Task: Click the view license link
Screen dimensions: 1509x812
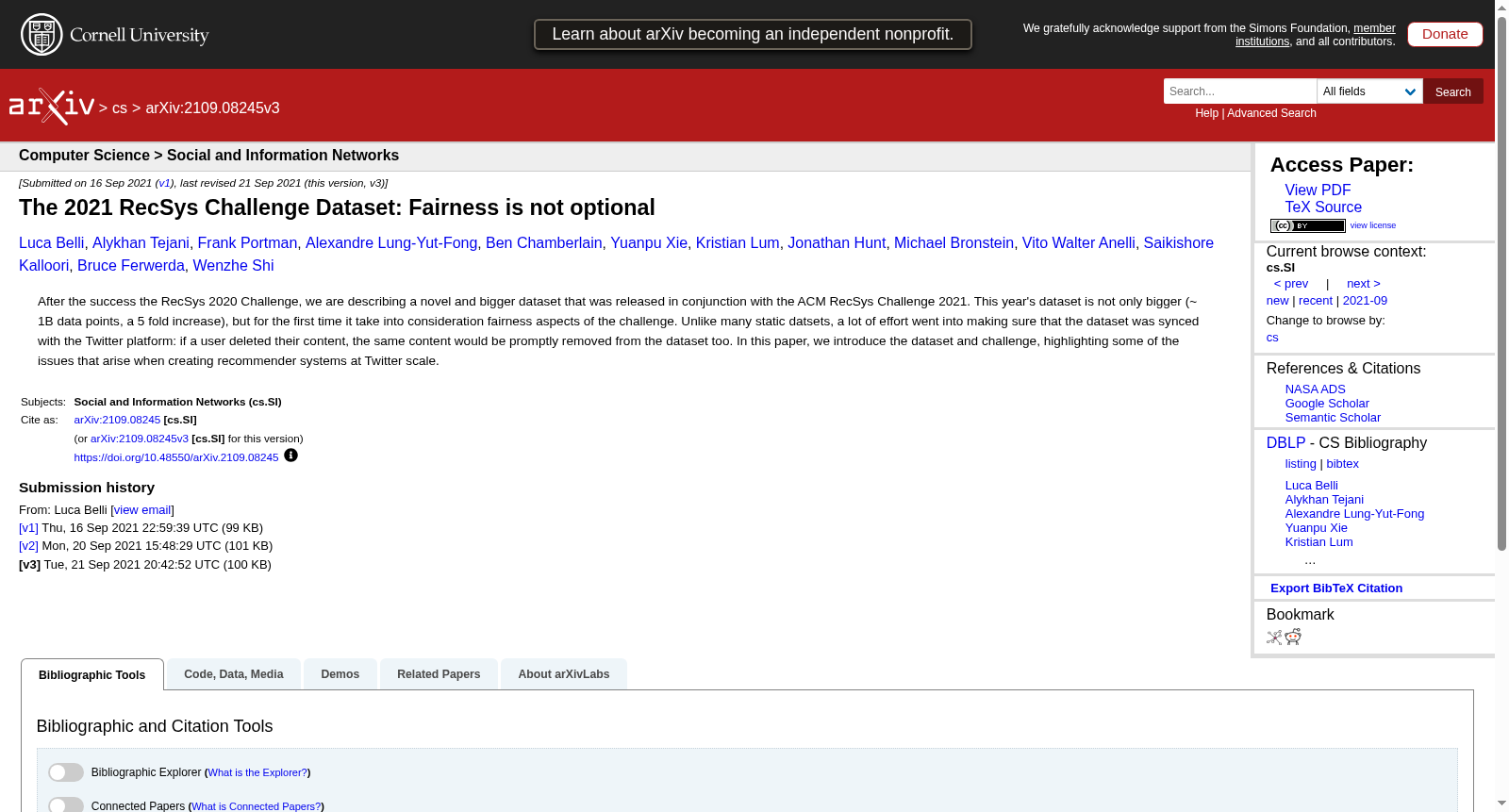Action: tap(1373, 225)
